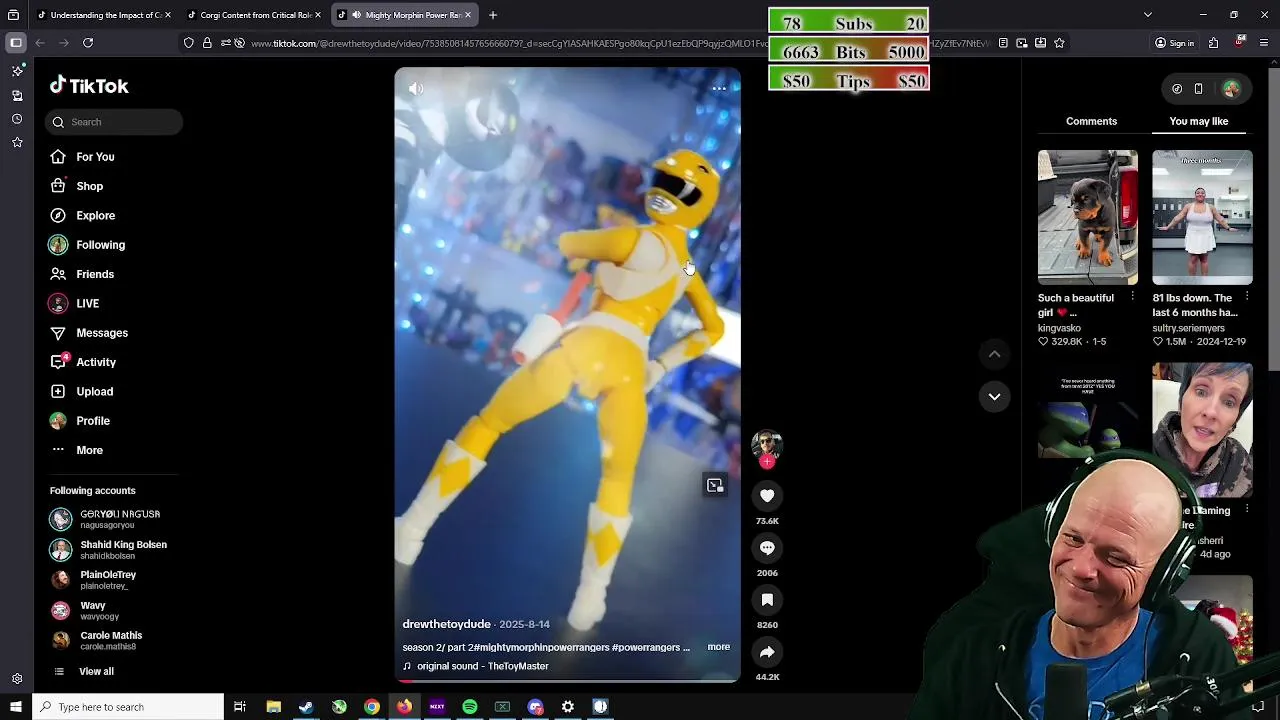Click the #powerrangers hashtag
The width and height of the screenshot is (1280, 720).
[x=646, y=647]
